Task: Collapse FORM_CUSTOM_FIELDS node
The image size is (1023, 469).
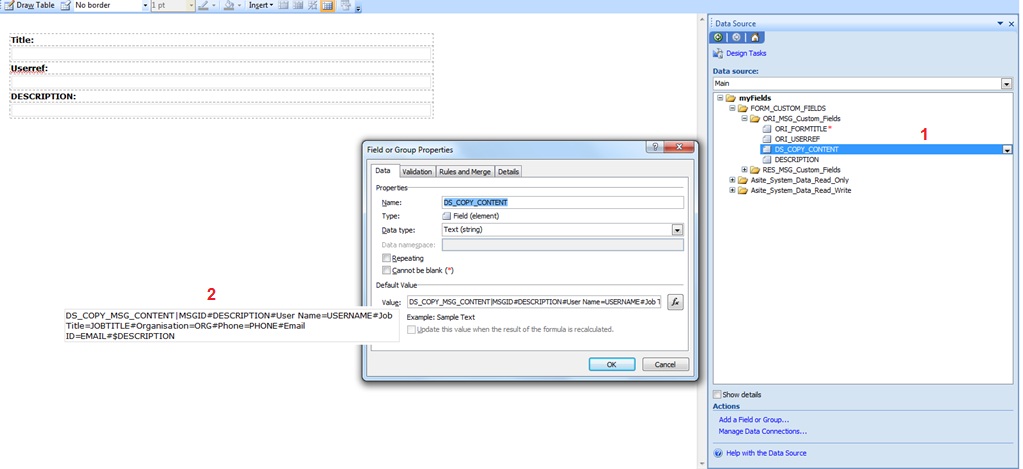Action: point(733,108)
